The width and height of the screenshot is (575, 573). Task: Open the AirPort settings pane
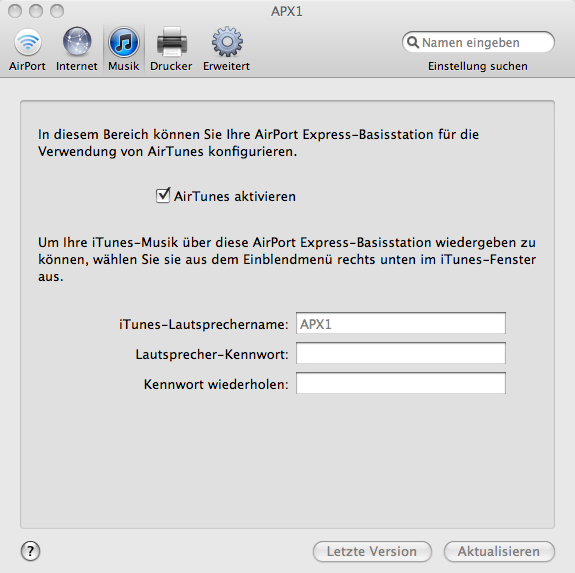(x=28, y=49)
